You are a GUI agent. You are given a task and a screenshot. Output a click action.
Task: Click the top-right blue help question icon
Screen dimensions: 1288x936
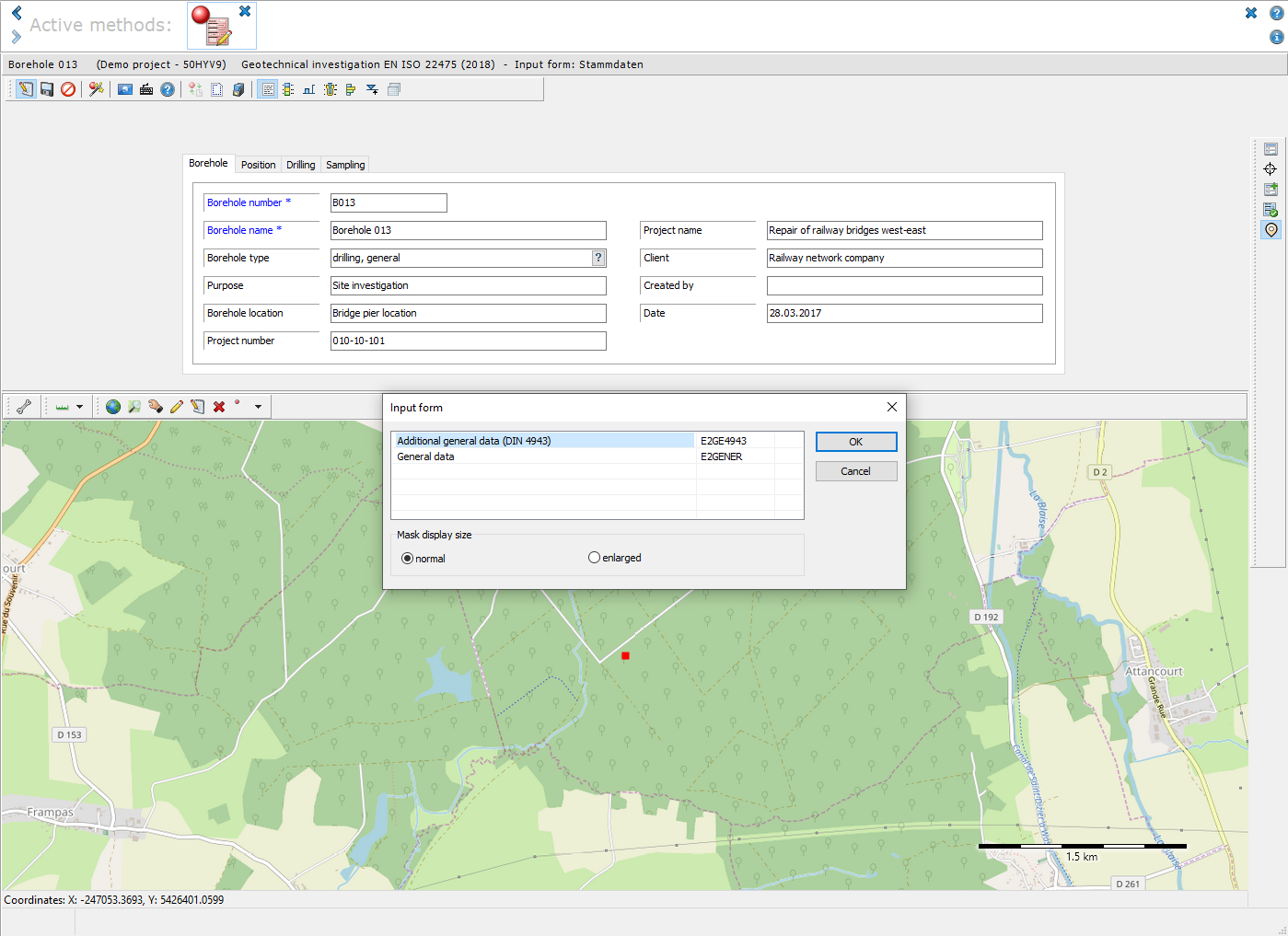click(x=1276, y=14)
